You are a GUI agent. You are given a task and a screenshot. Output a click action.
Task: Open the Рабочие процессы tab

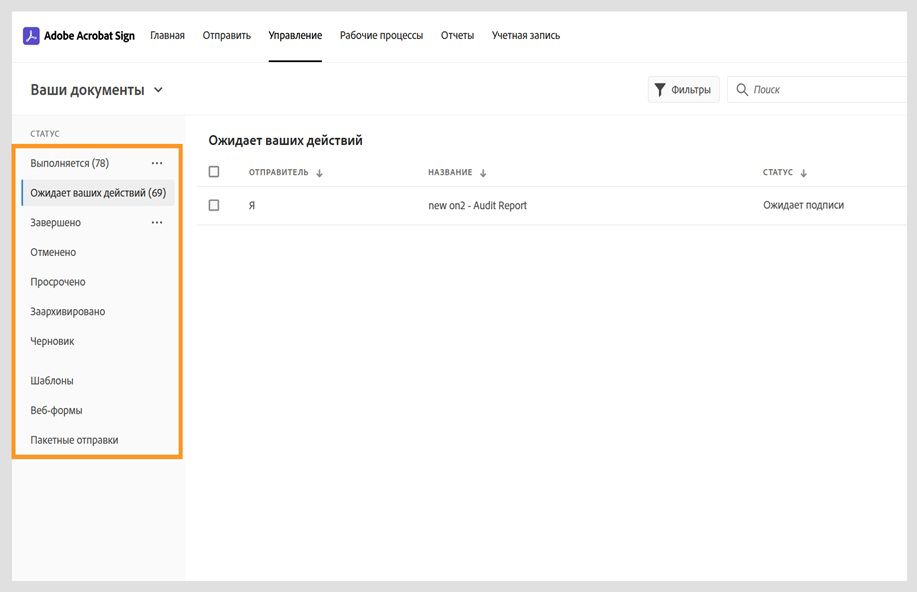tap(381, 36)
